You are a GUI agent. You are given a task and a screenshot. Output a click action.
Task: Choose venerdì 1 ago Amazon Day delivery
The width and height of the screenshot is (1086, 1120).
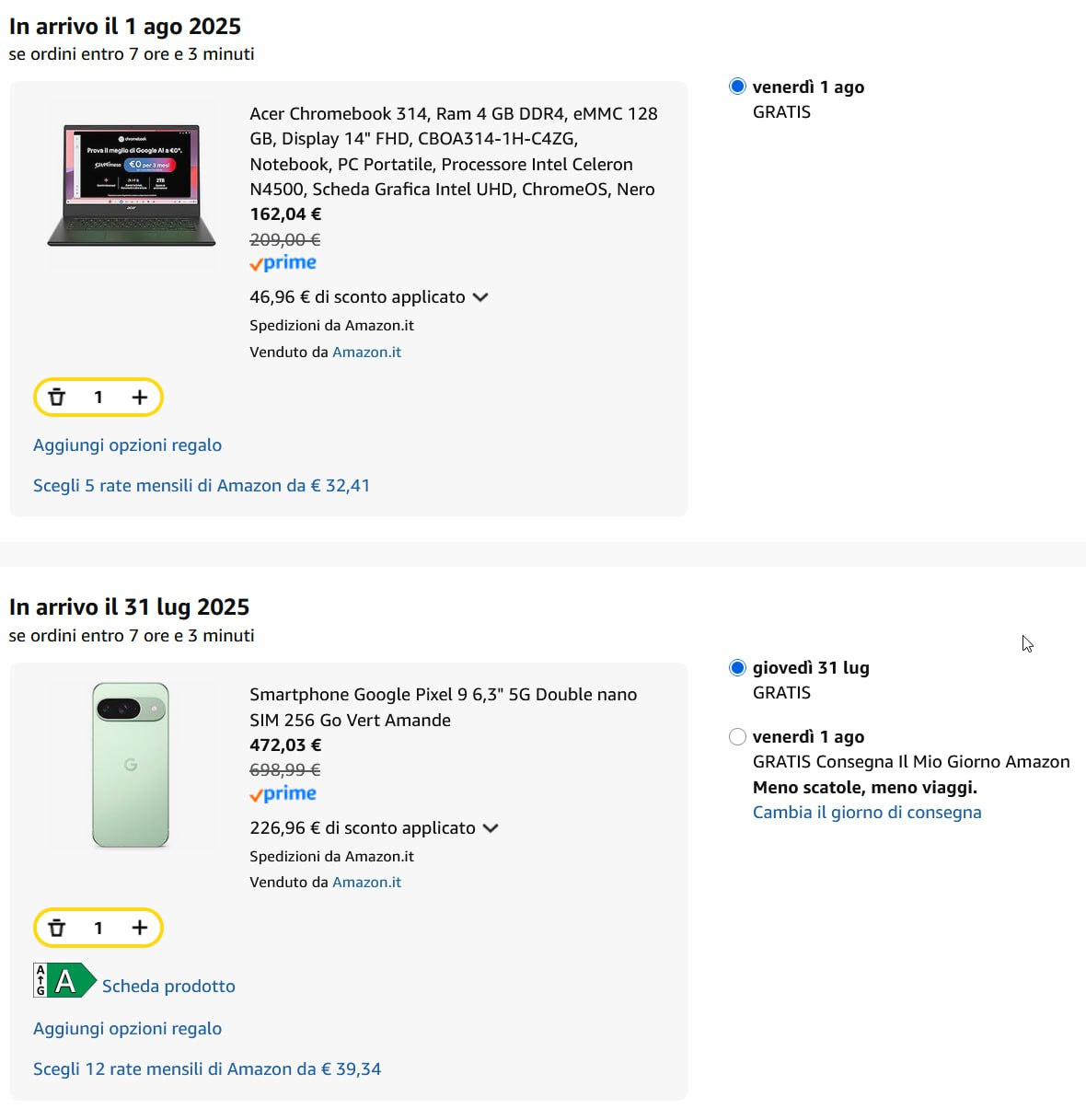coord(737,736)
